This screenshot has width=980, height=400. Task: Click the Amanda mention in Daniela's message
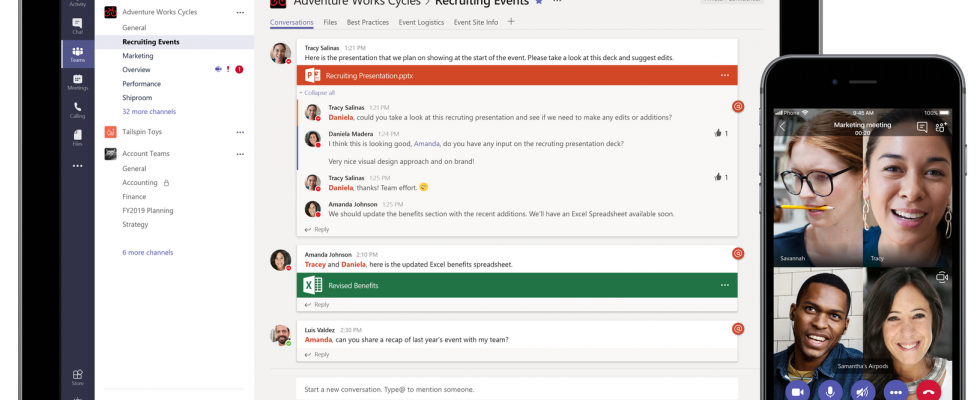[x=426, y=144]
